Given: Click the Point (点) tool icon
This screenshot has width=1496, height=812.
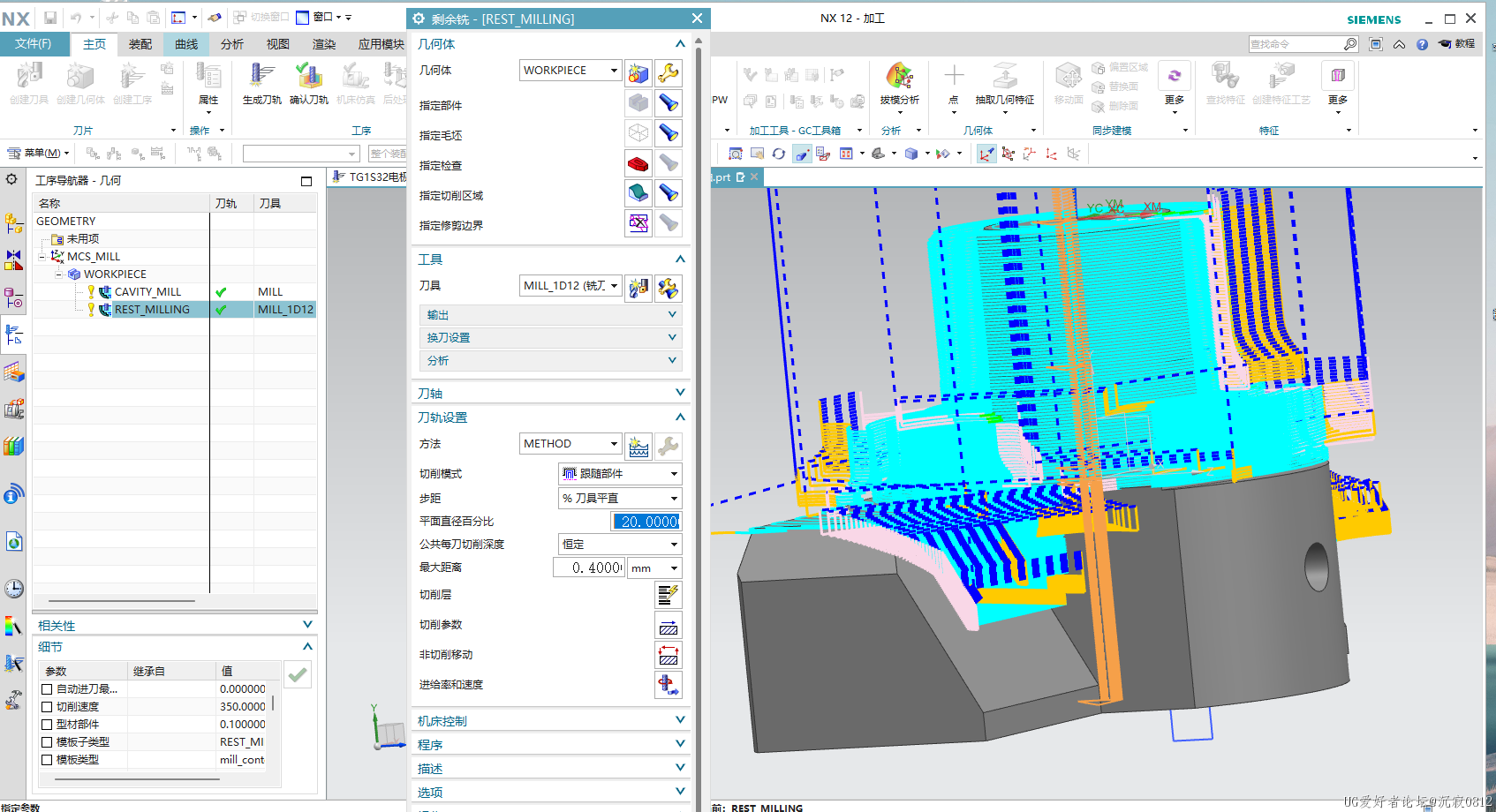Looking at the screenshot, I should click(x=954, y=76).
